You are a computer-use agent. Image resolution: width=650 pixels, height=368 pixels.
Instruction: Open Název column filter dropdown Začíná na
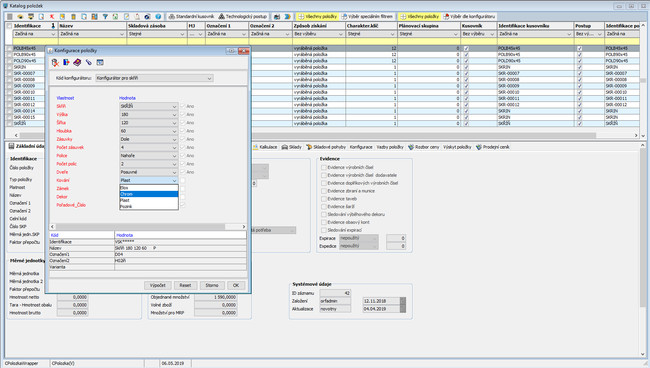tap(92, 34)
